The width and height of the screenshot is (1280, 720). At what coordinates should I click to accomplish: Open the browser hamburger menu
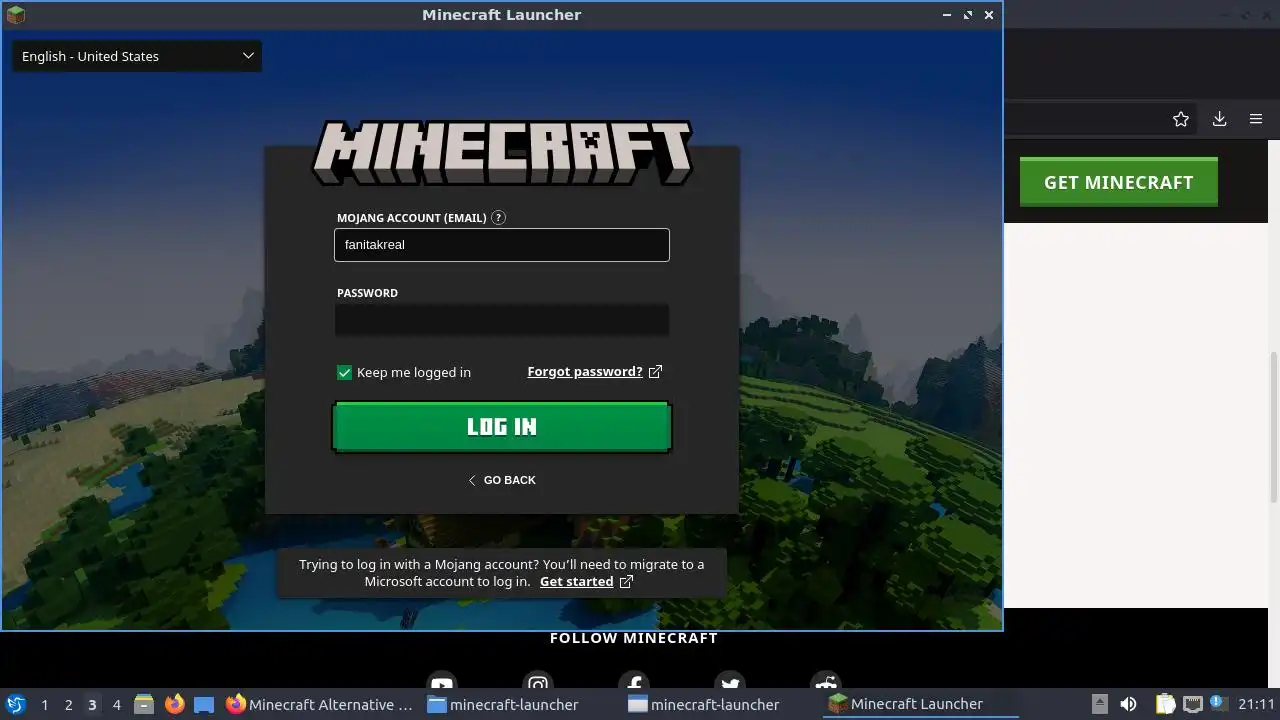coord(1256,119)
